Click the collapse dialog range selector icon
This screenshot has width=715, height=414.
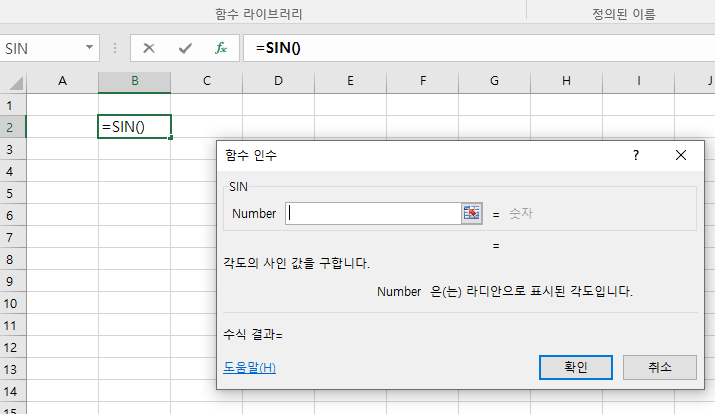pos(471,213)
